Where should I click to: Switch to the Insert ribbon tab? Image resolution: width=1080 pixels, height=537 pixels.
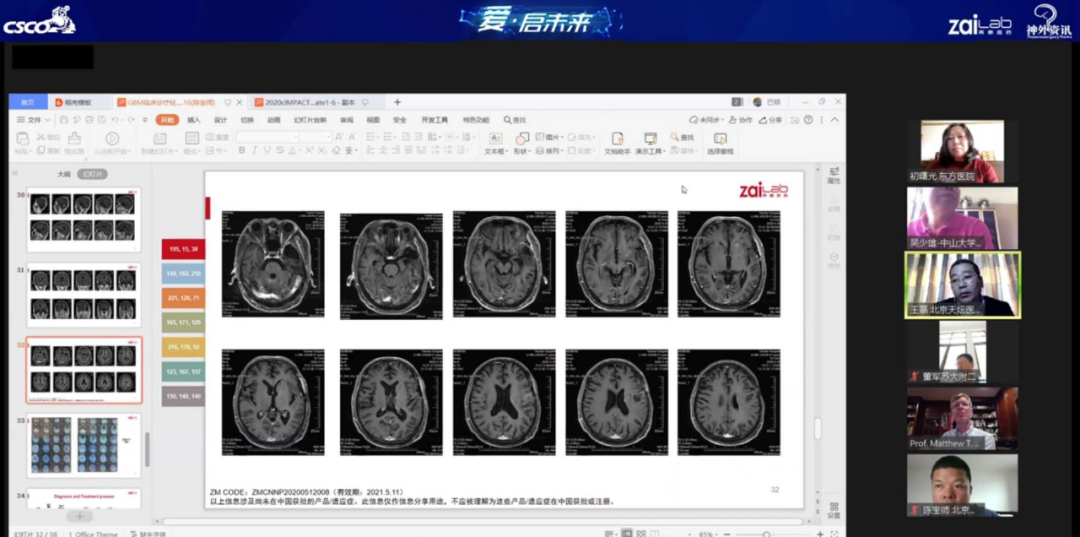[x=194, y=119]
